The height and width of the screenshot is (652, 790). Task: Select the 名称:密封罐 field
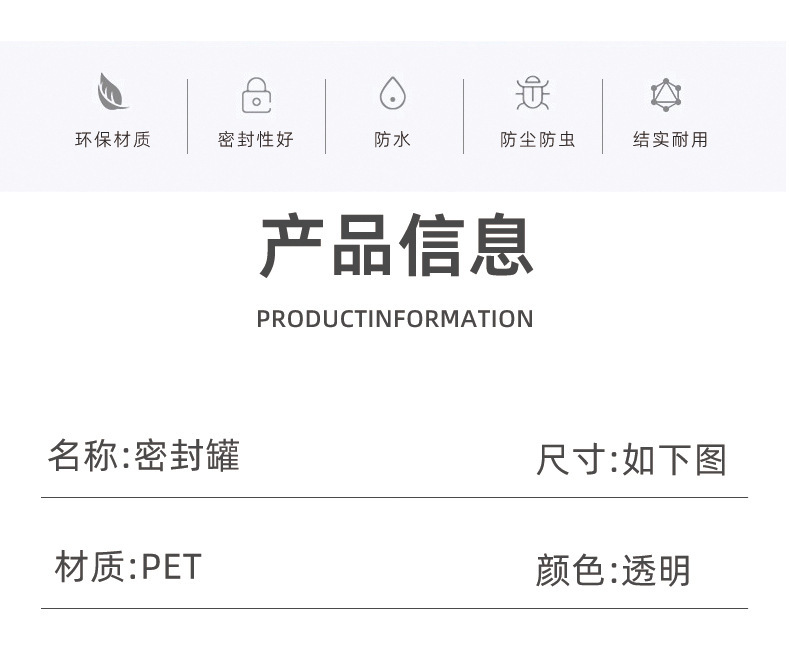pyautogui.click(x=144, y=456)
